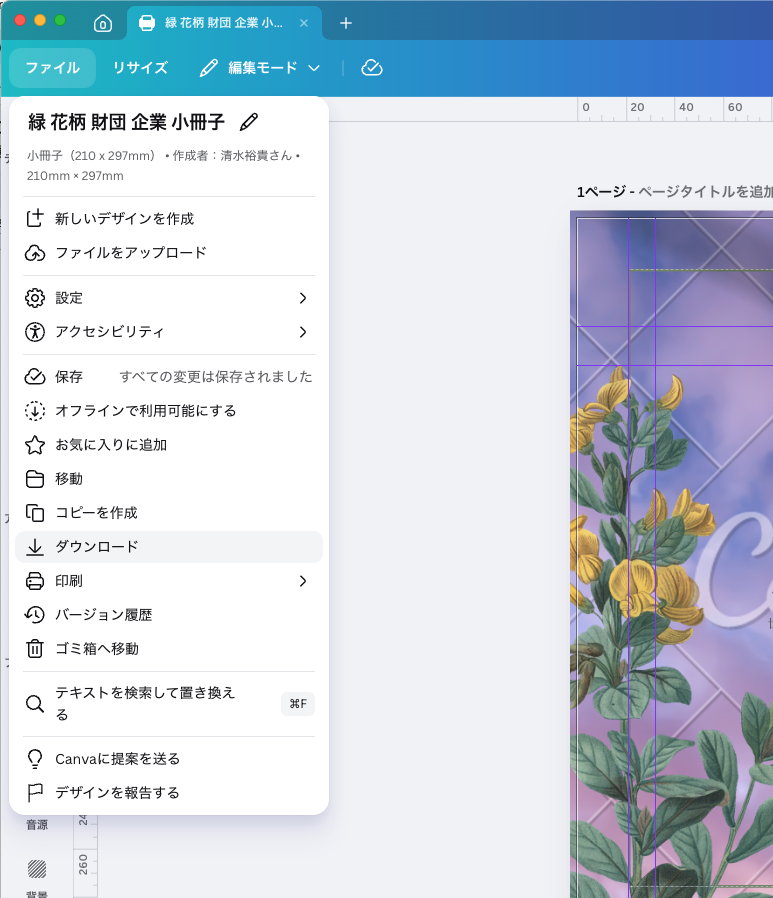Click the folder icon beside 移動
The height and width of the screenshot is (898, 773).
point(35,479)
